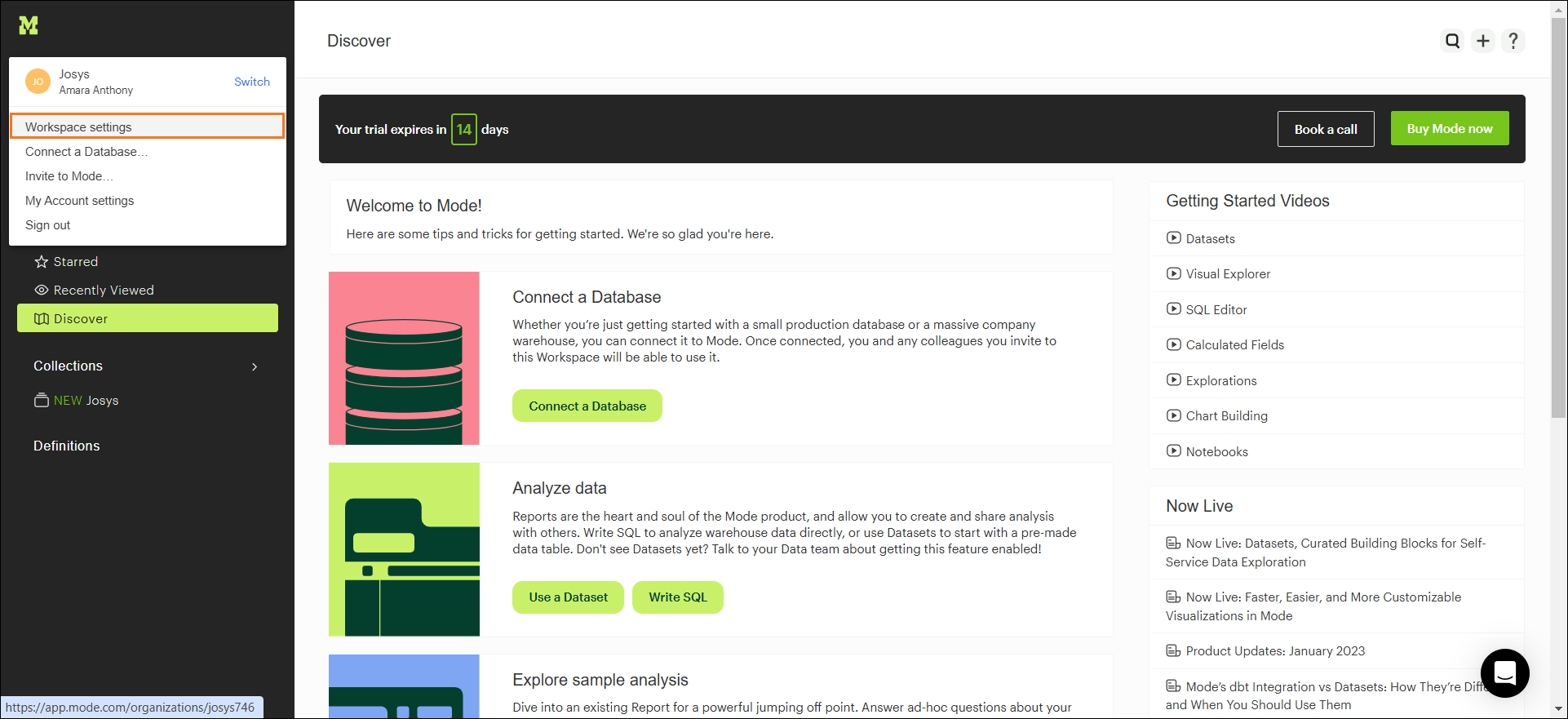Expand the Collections chevron
Viewport: 1568px width, 719px height.
pyautogui.click(x=255, y=366)
